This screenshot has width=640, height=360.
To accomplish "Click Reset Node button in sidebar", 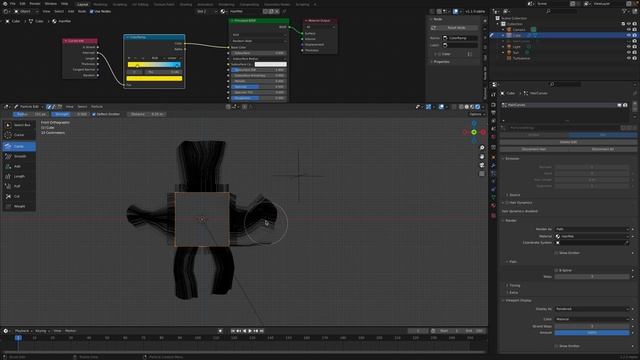I will [456, 28].
